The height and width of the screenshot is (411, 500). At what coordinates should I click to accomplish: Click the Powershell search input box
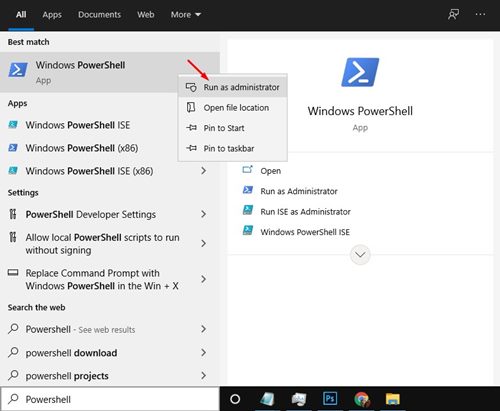tap(110, 399)
